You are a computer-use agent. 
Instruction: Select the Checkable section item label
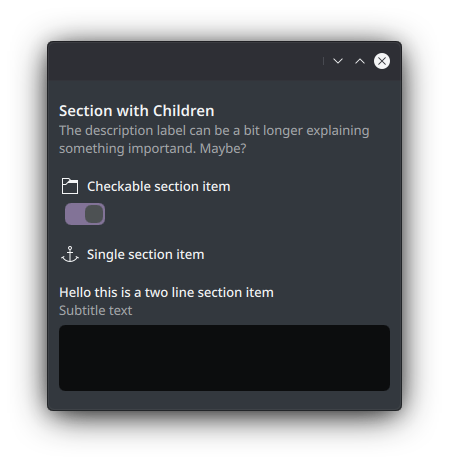(x=159, y=186)
